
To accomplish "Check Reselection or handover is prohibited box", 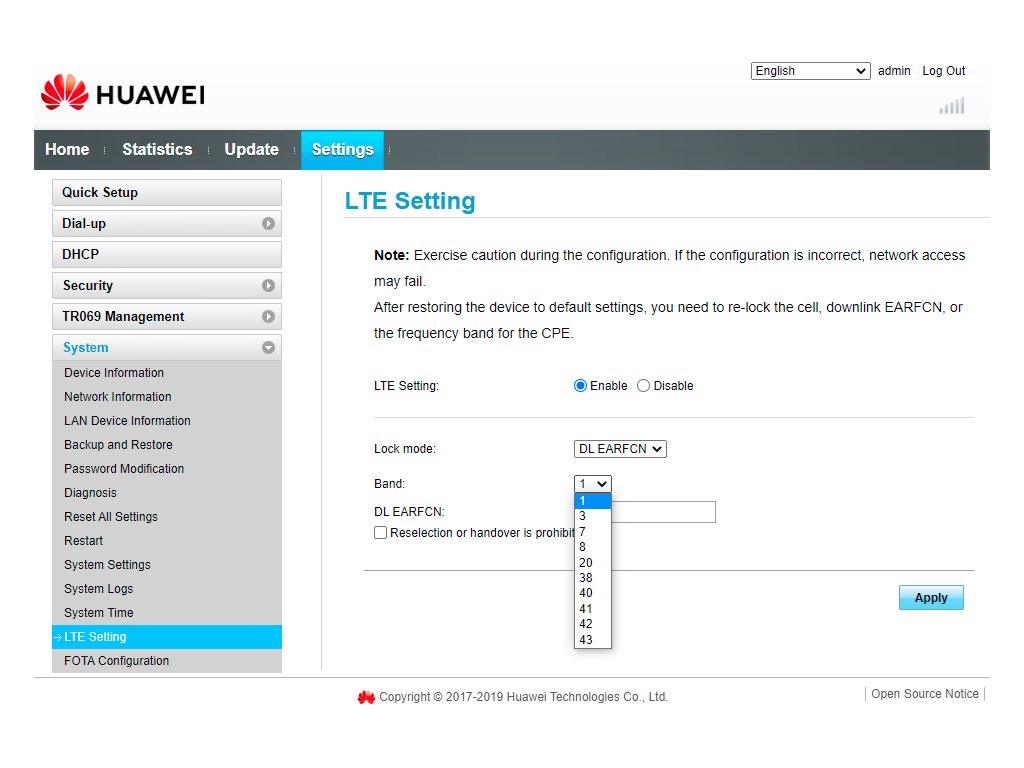I will 380,532.
